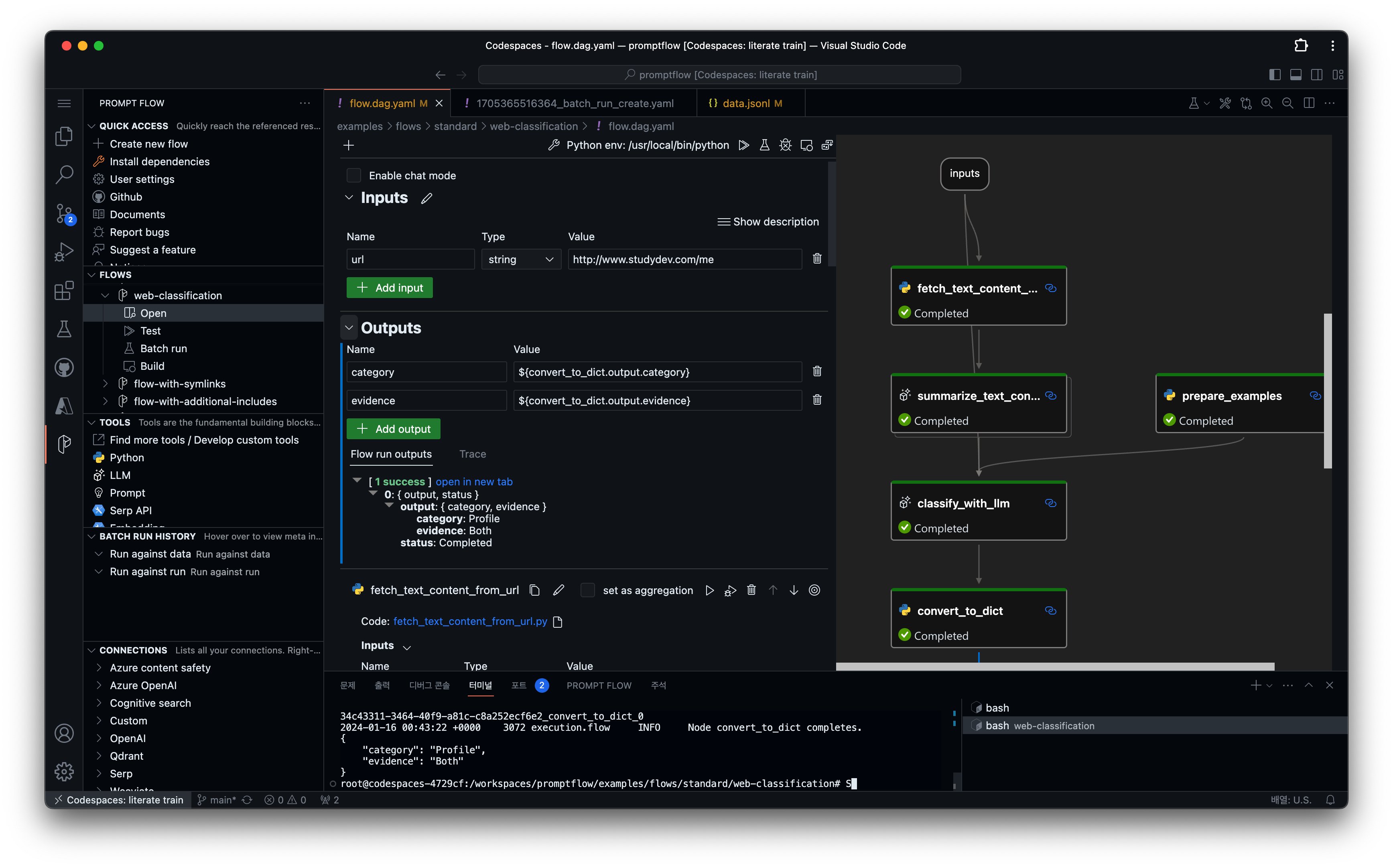Open the Explorer view in activity bar

coord(64,136)
